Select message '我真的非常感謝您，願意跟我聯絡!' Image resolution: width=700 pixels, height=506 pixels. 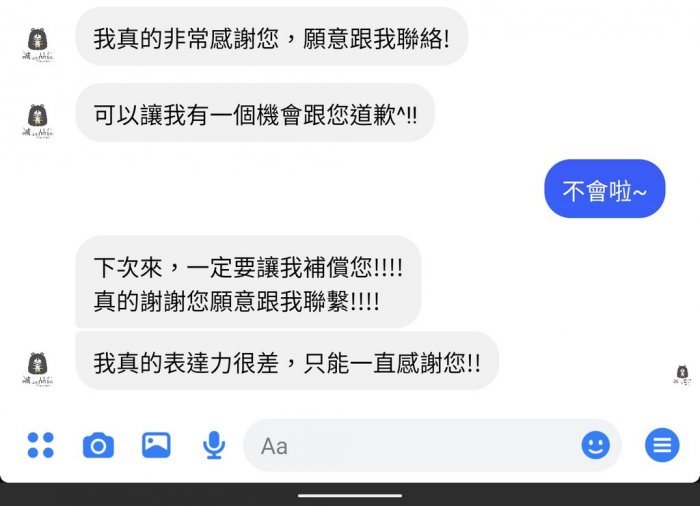point(271,37)
